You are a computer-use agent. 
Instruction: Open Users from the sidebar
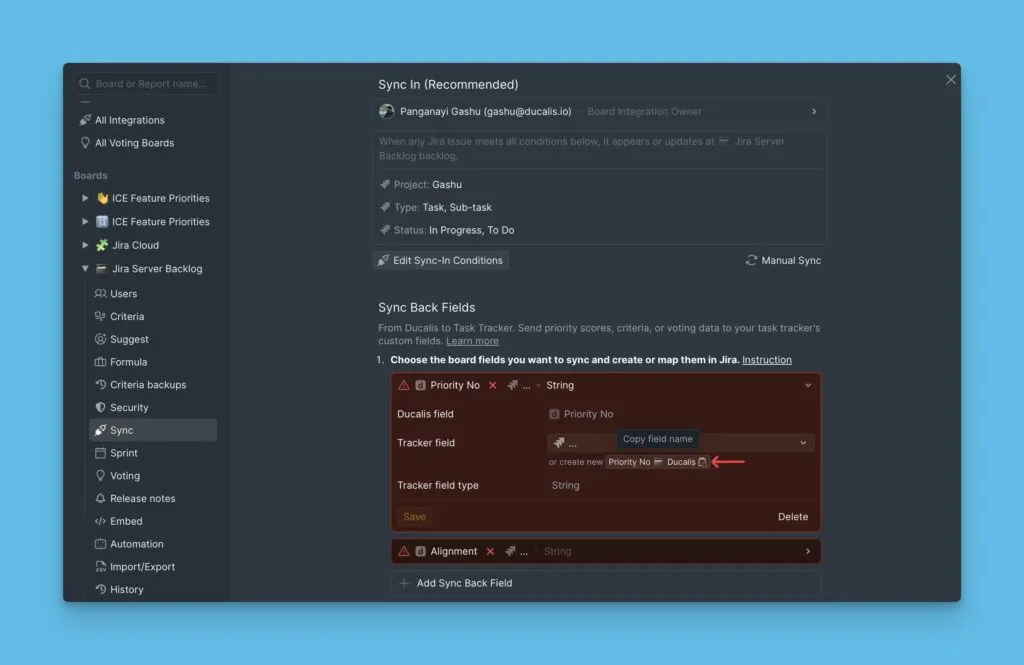coord(123,294)
